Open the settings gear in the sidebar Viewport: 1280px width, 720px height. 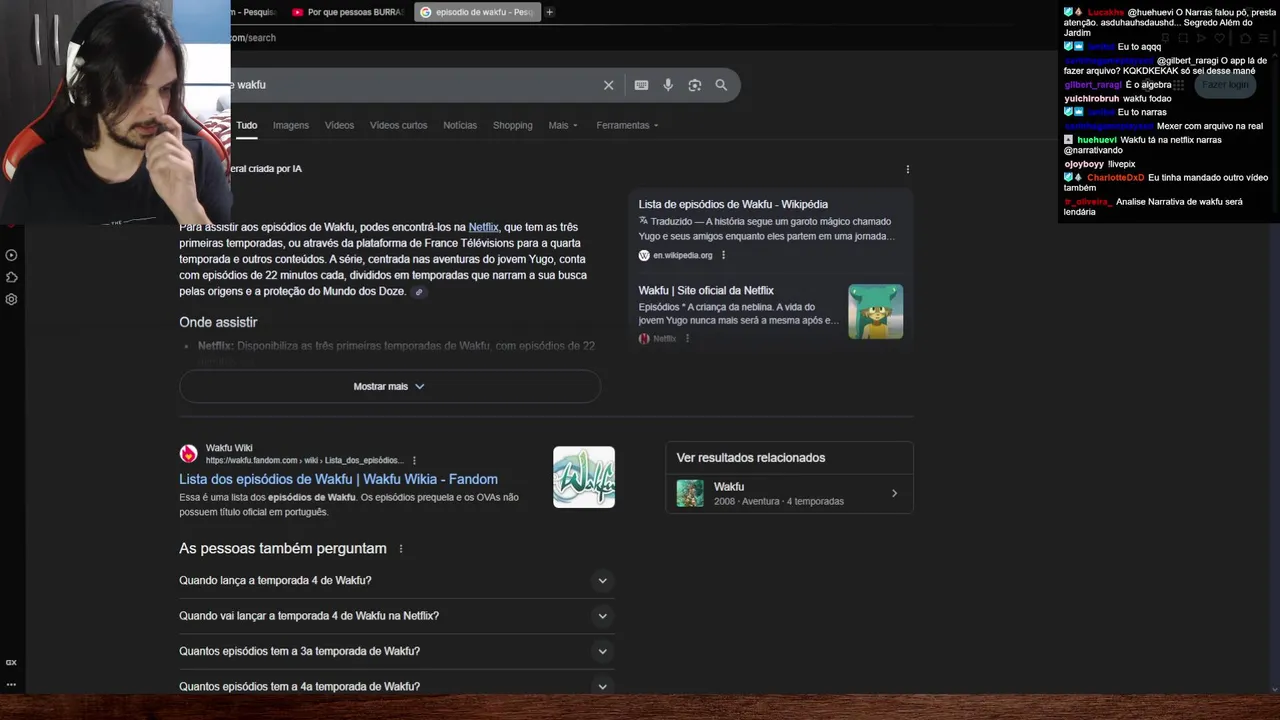coord(11,299)
